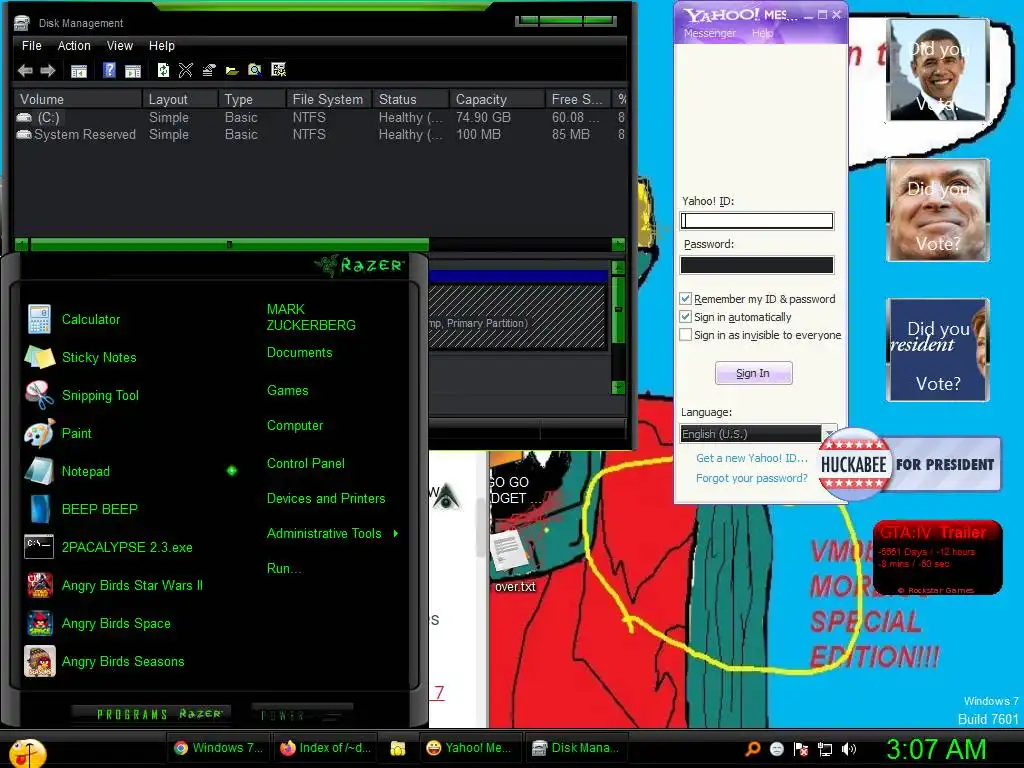Screen dimensions: 1024x768
Task: Click the Huckabee For President gadget
Action: point(909,464)
